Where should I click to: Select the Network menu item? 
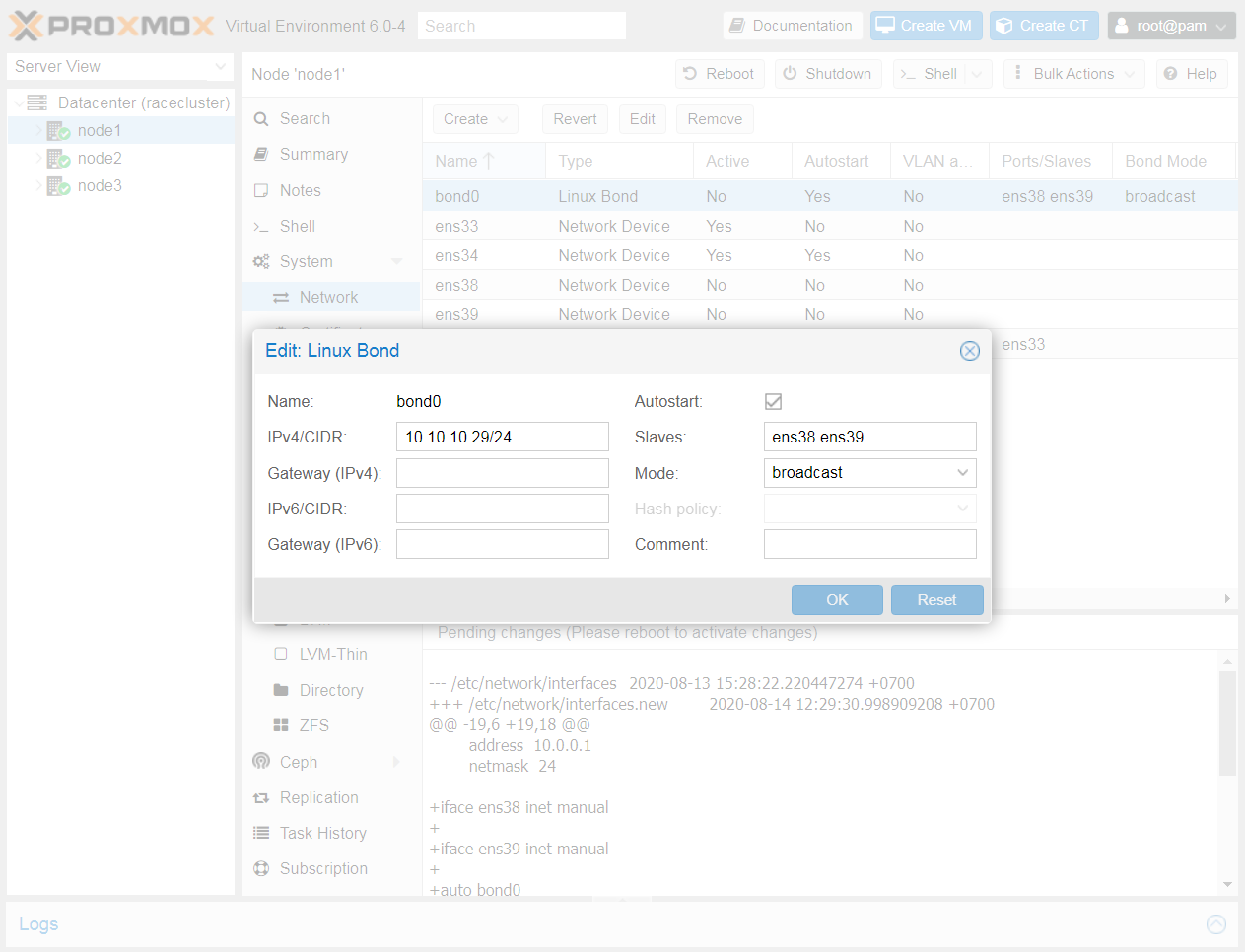[331, 297]
